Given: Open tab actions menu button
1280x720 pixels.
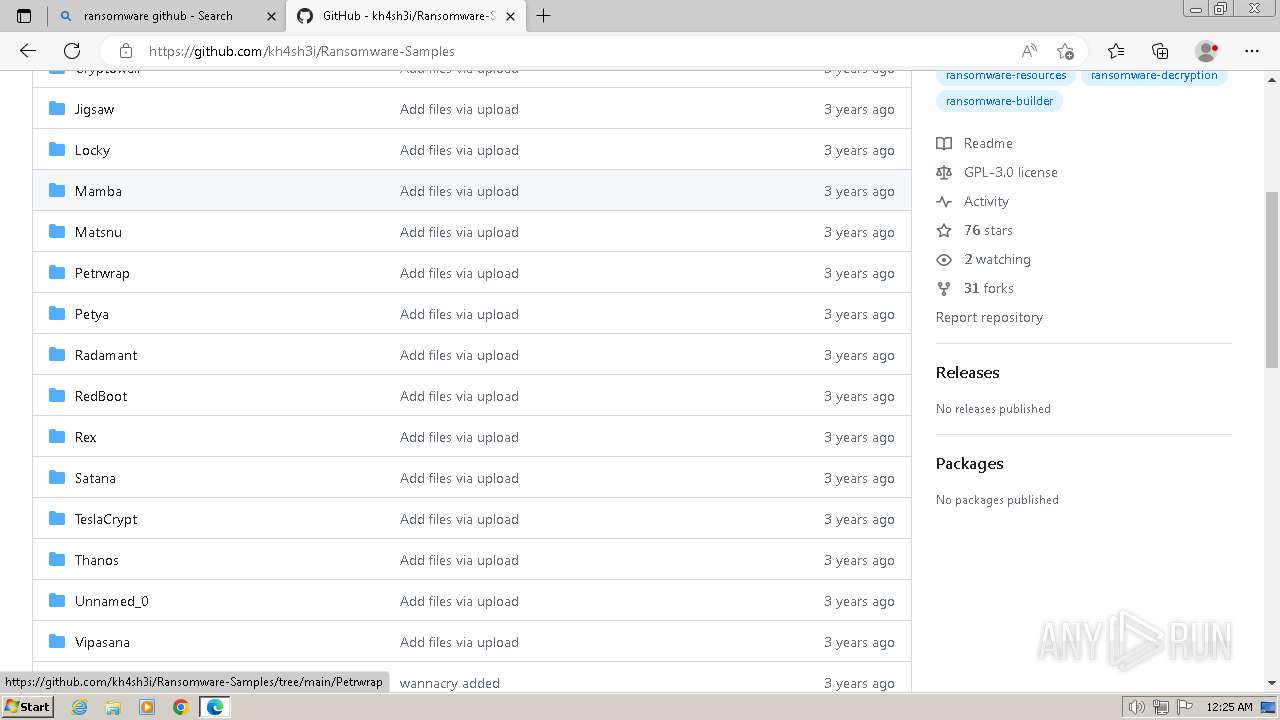Looking at the screenshot, I should [x=24, y=16].
